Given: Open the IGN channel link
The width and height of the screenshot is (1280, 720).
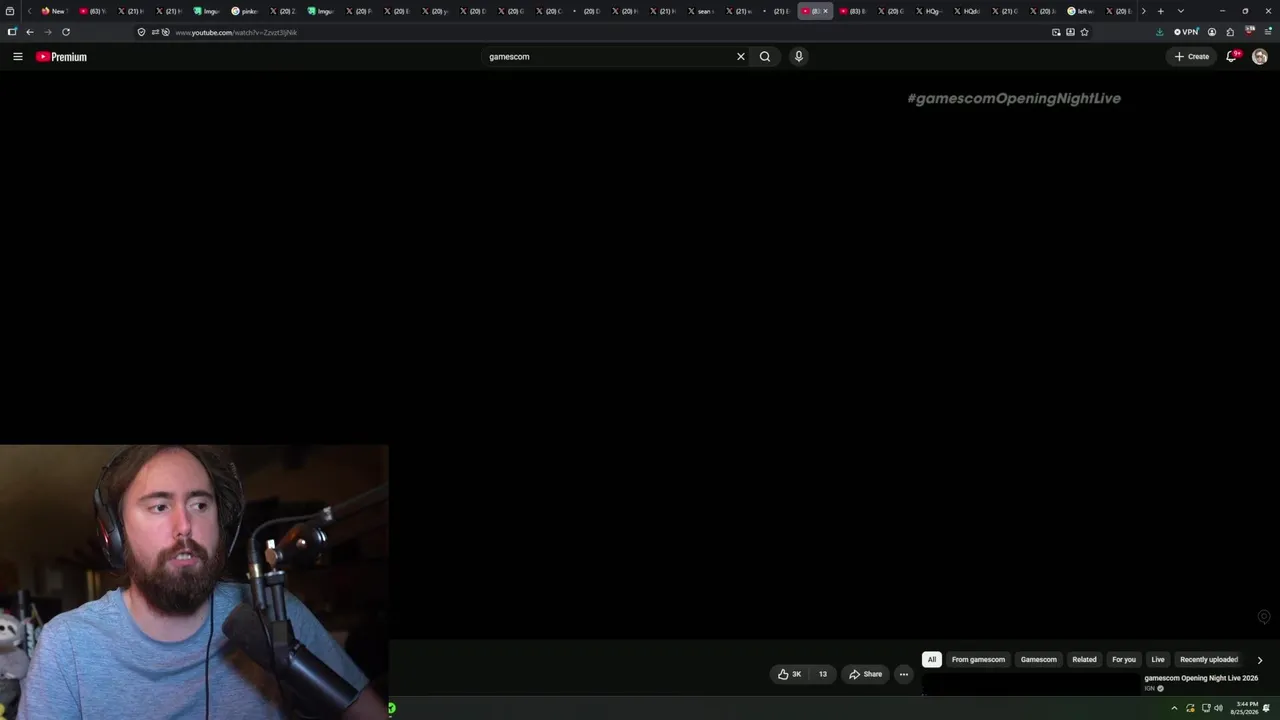Looking at the screenshot, I should coord(1149,688).
